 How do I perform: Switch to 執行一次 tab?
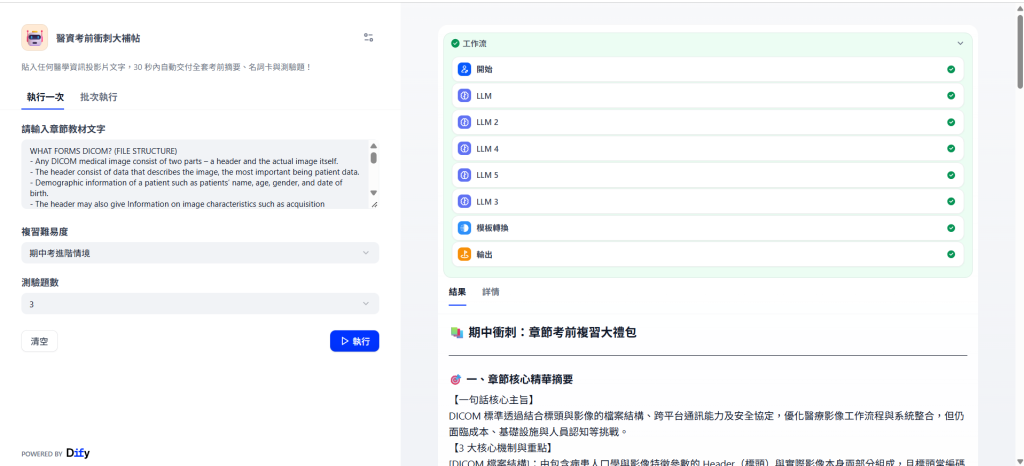coord(45,97)
